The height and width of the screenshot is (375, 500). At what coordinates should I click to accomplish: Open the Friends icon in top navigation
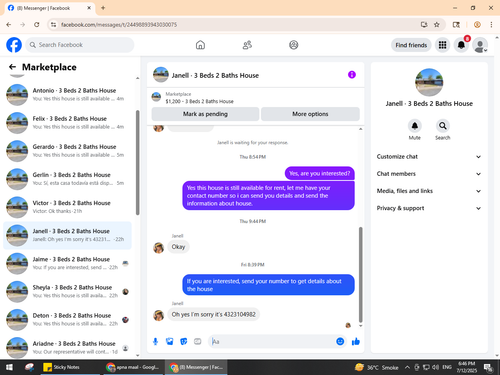click(247, 45)
